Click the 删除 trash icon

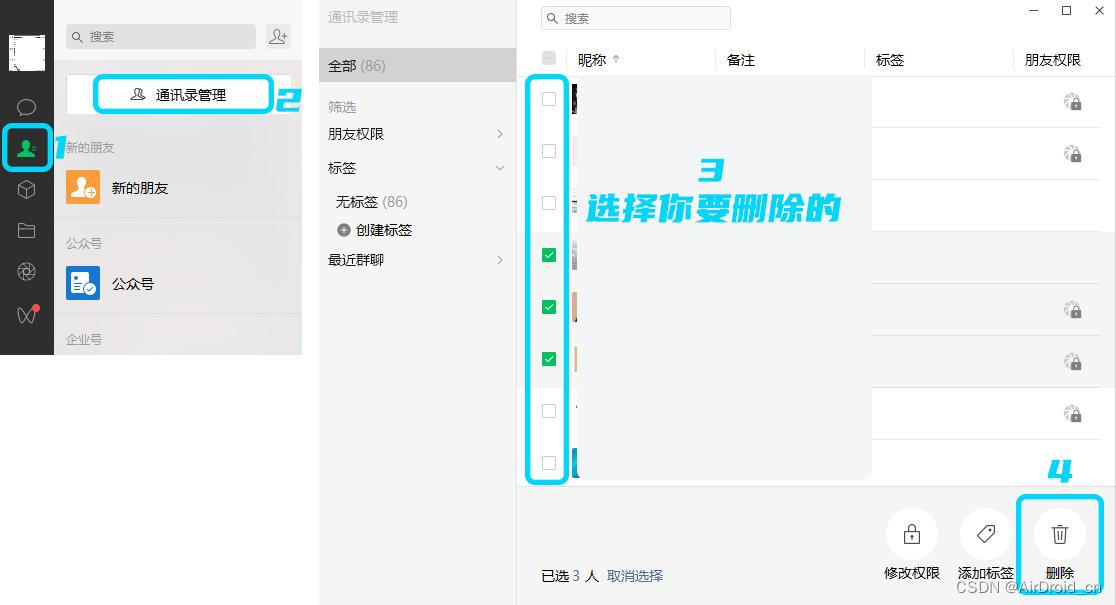point(1060,534)
